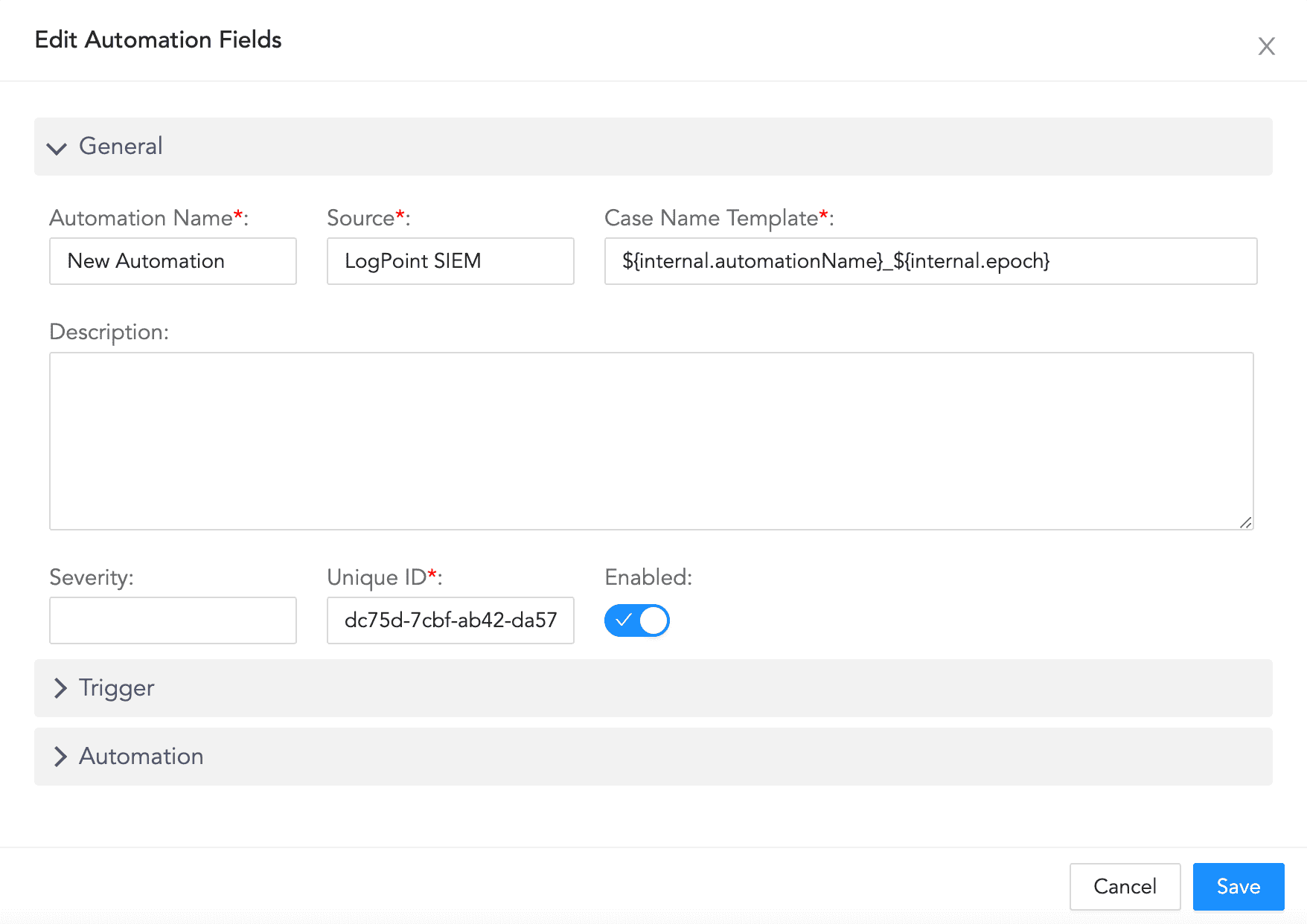Click the resize handle of the Description box

(1246, 523)
